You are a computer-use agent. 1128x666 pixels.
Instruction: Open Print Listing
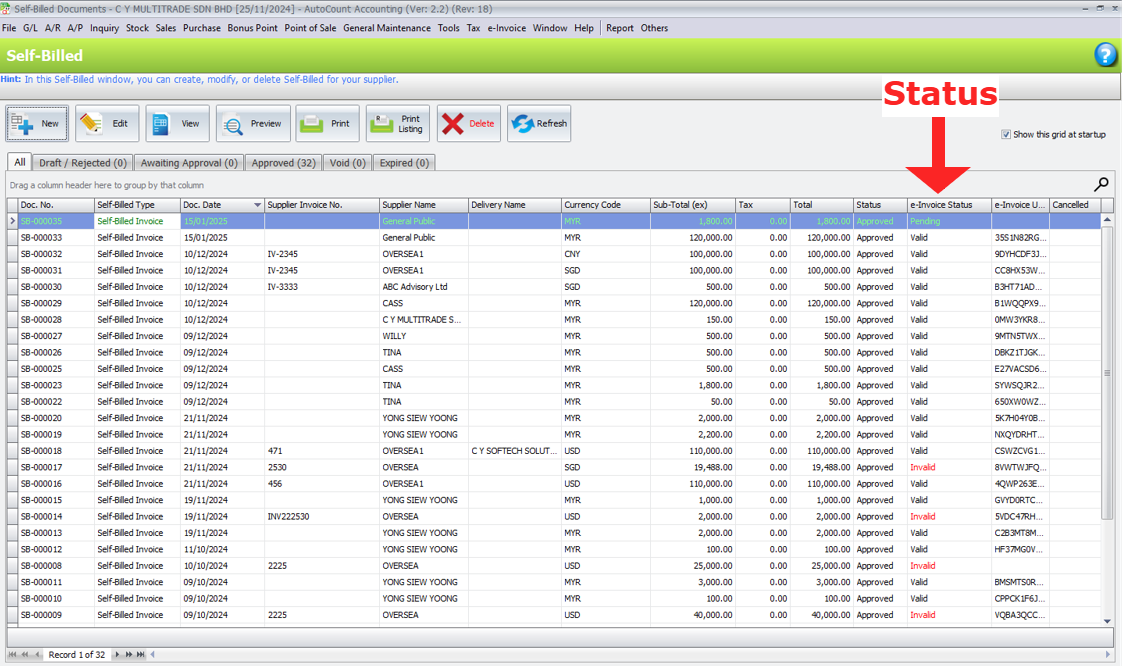click(397, 124)
